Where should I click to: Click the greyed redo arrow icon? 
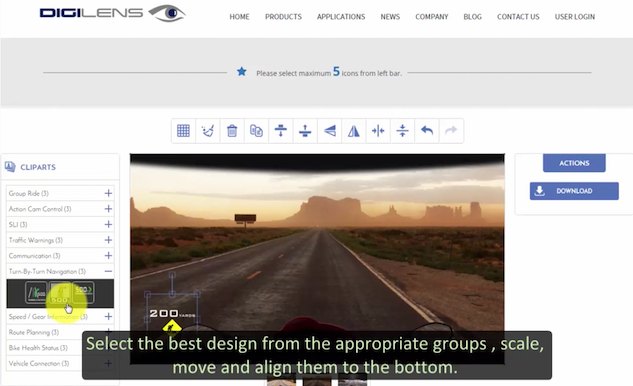pyautogui.click(x=451, y=130)
